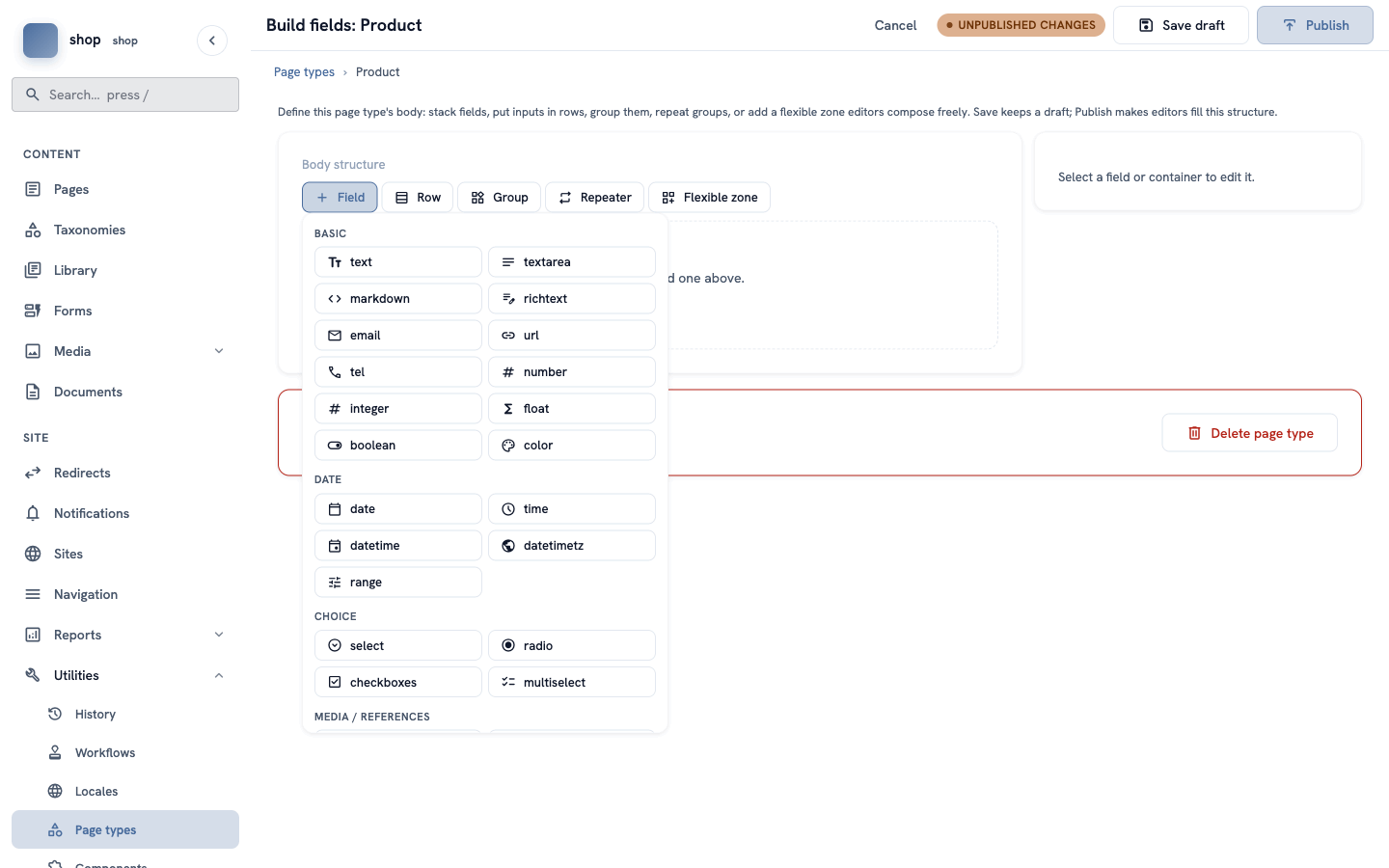Image resolution: width=1389 pixels, height=868 pixels.
Task: Click the Redirects arrows icon
Action: pyautogui.click(x=33, y=473)
